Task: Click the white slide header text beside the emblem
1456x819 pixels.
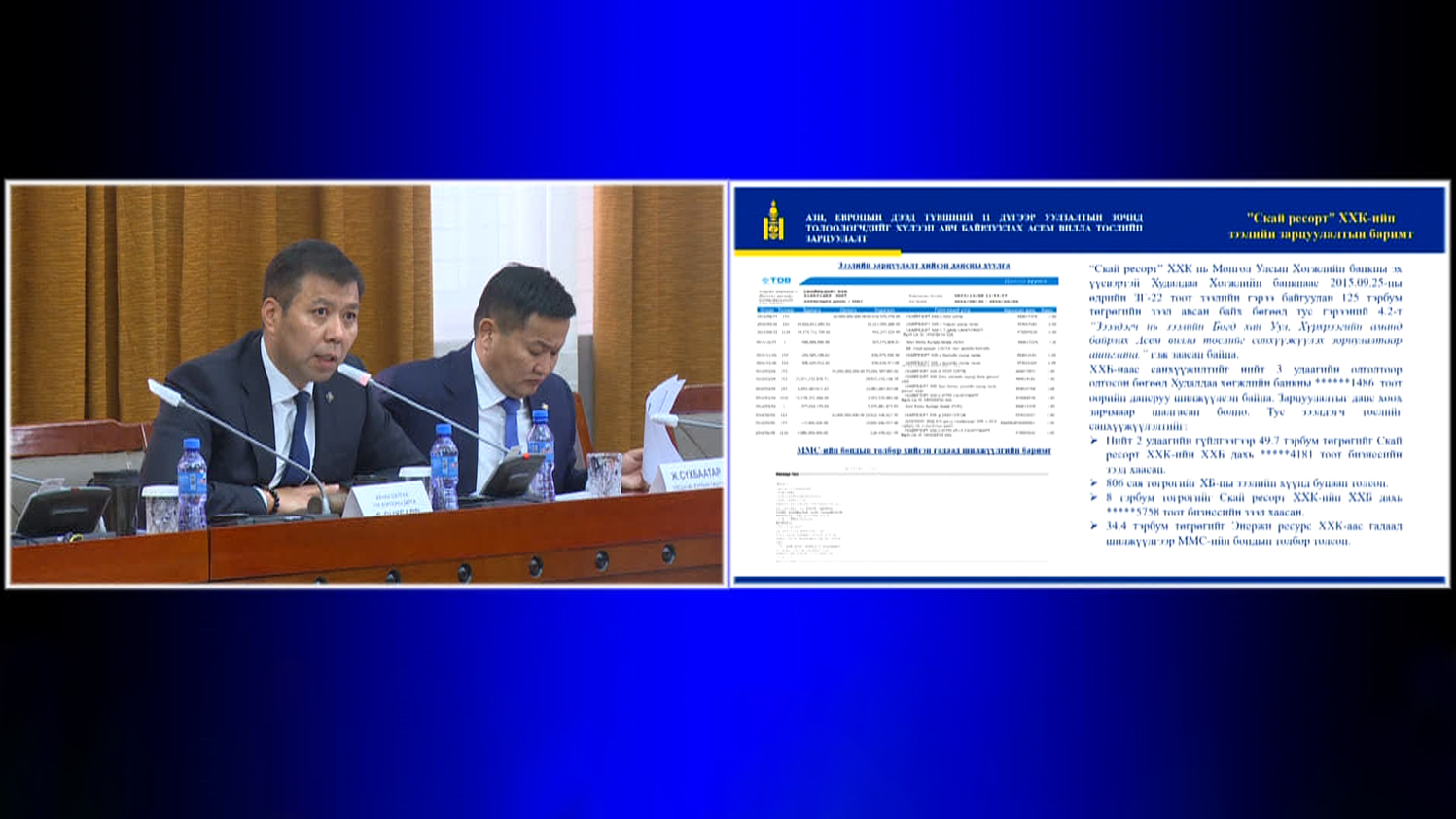Action: pos(974,228)
